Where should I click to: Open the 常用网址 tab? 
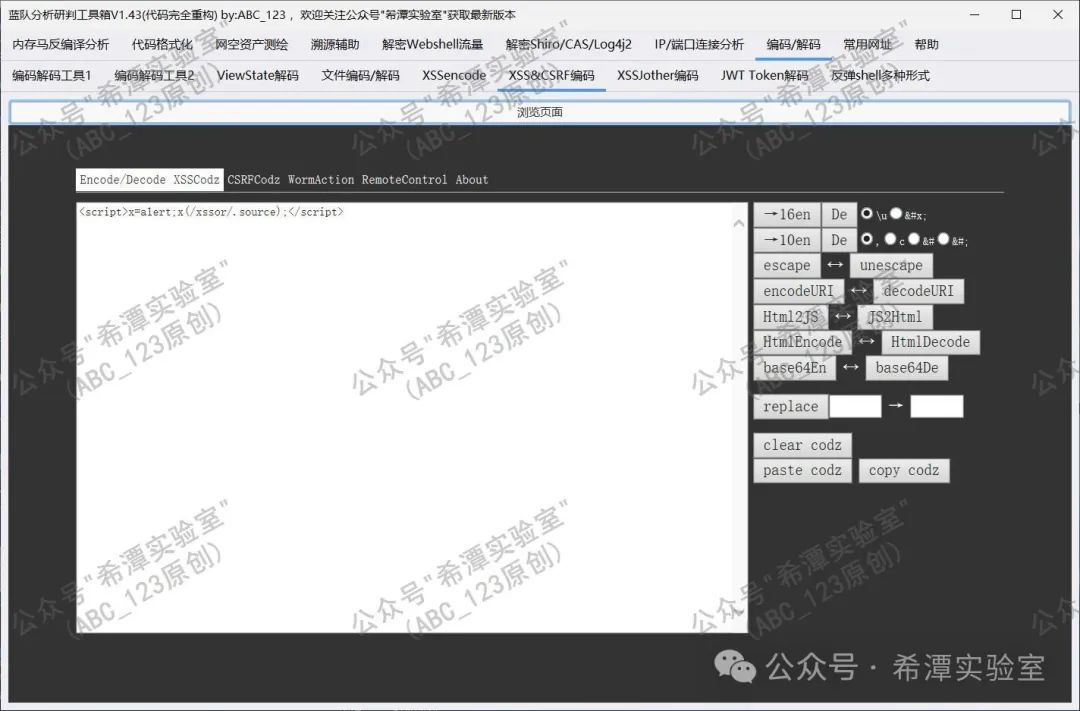[x=867, y=44]
